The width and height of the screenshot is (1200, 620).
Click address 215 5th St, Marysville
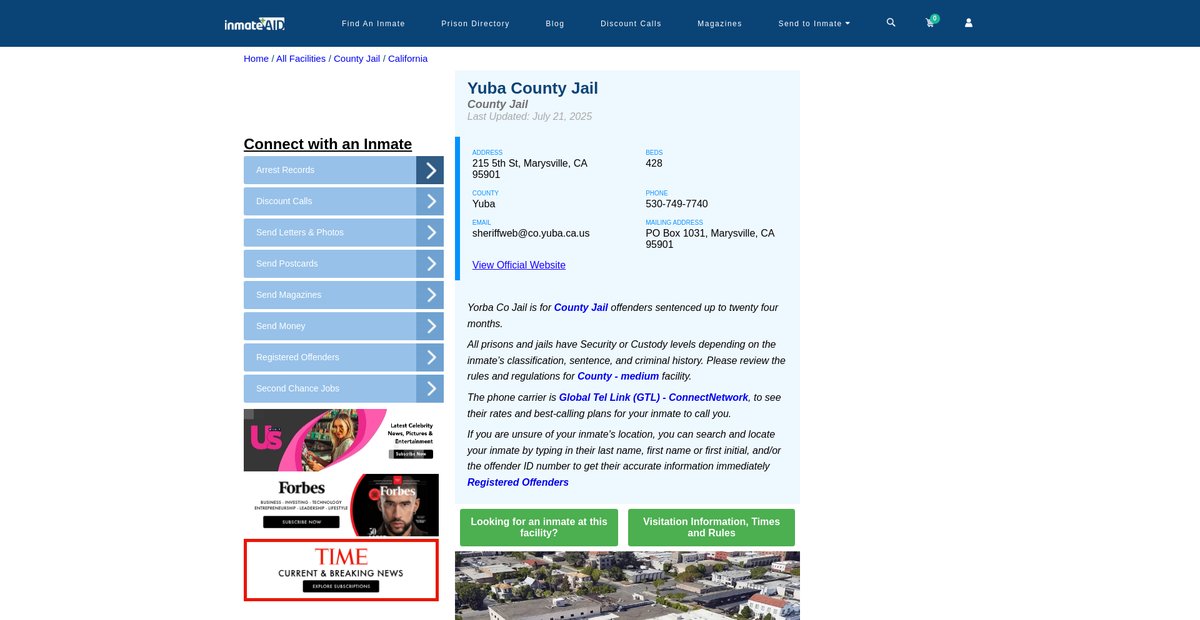coord(530,169)
